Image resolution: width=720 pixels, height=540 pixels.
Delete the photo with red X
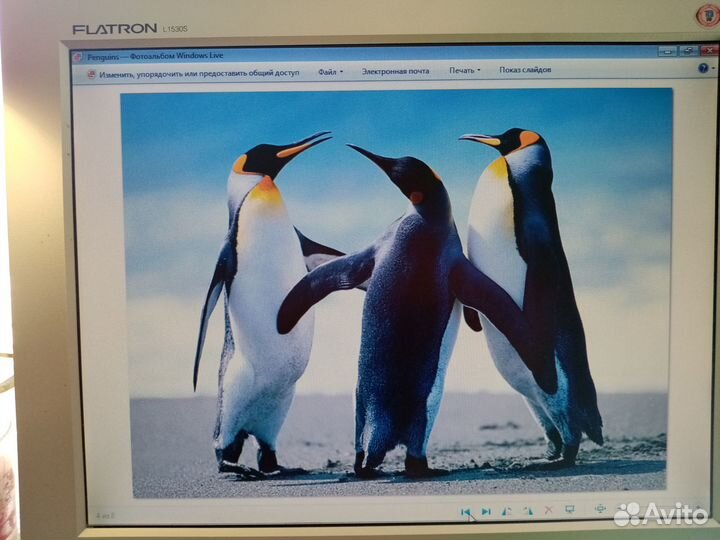point(548,510)
